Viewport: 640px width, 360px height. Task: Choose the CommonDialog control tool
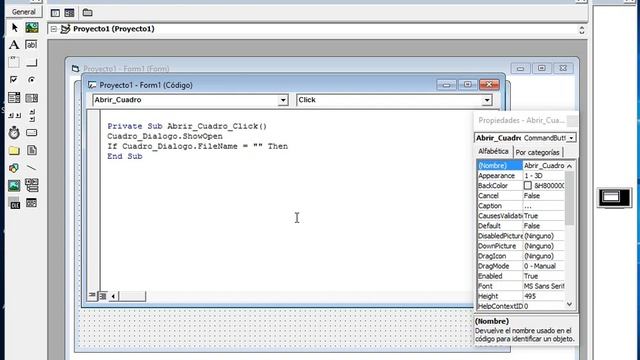coord(32,203)
